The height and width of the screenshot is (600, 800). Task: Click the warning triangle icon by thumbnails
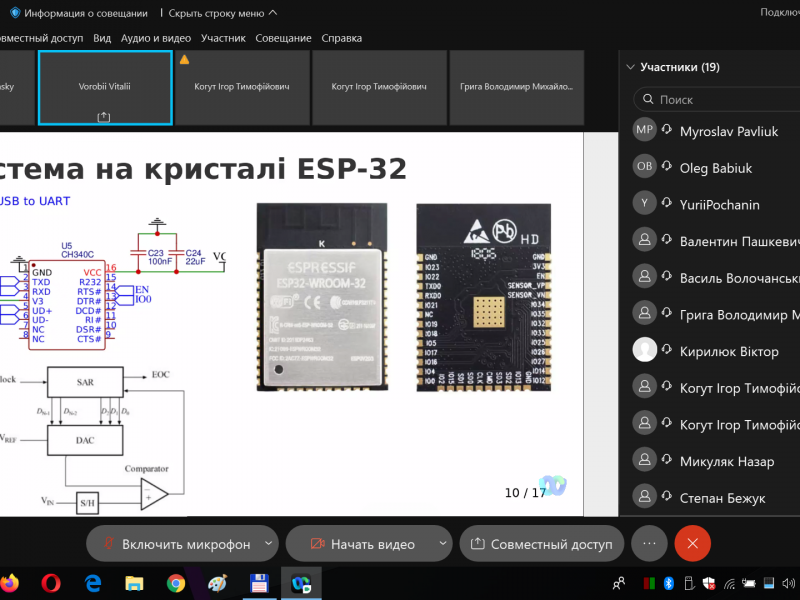[184, 59]
